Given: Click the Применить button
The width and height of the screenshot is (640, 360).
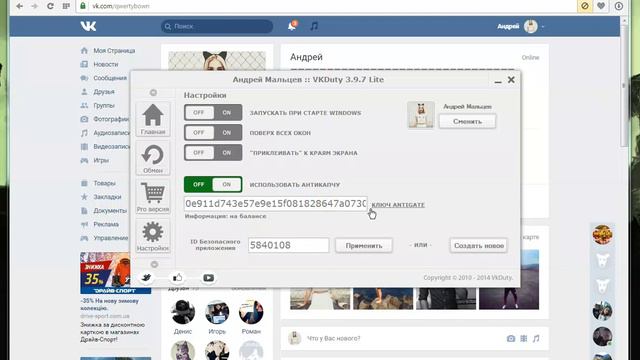Looking at the screenshot, I should [364, 245].
